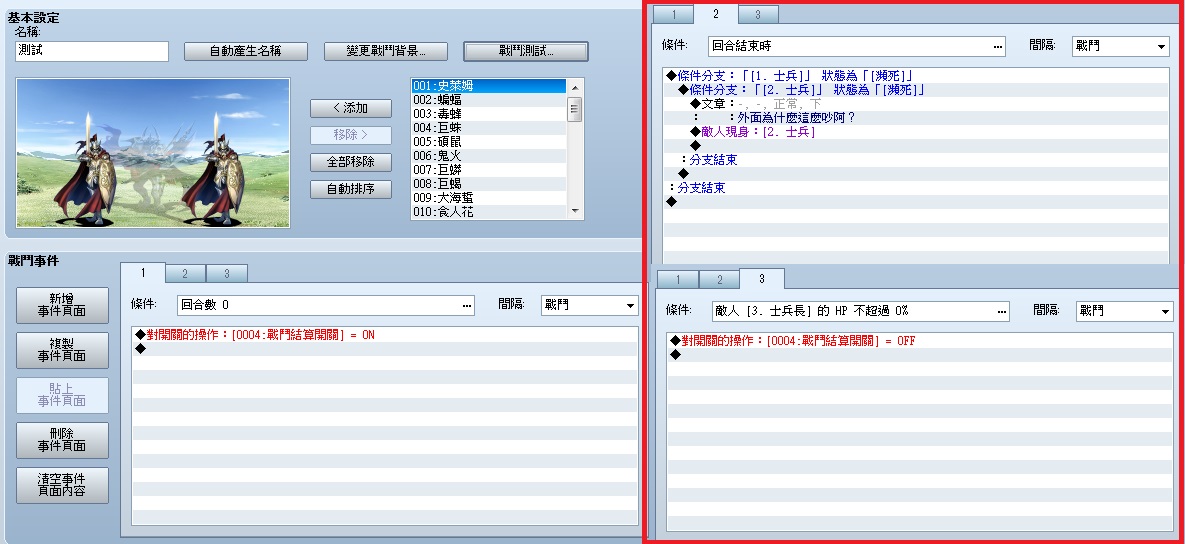Open condition editor for 回合數 0
Viewport: 1185px width, 544px height.
[x=467, y=305]
